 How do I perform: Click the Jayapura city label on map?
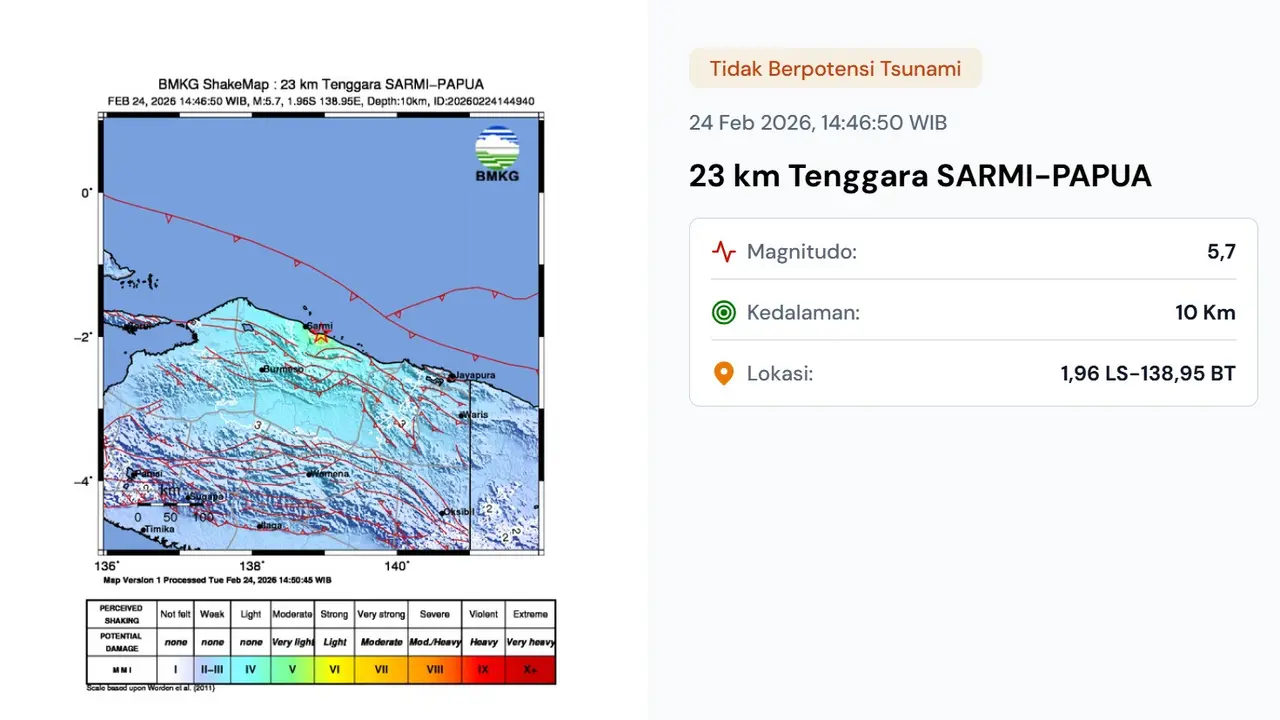(475, 376)
